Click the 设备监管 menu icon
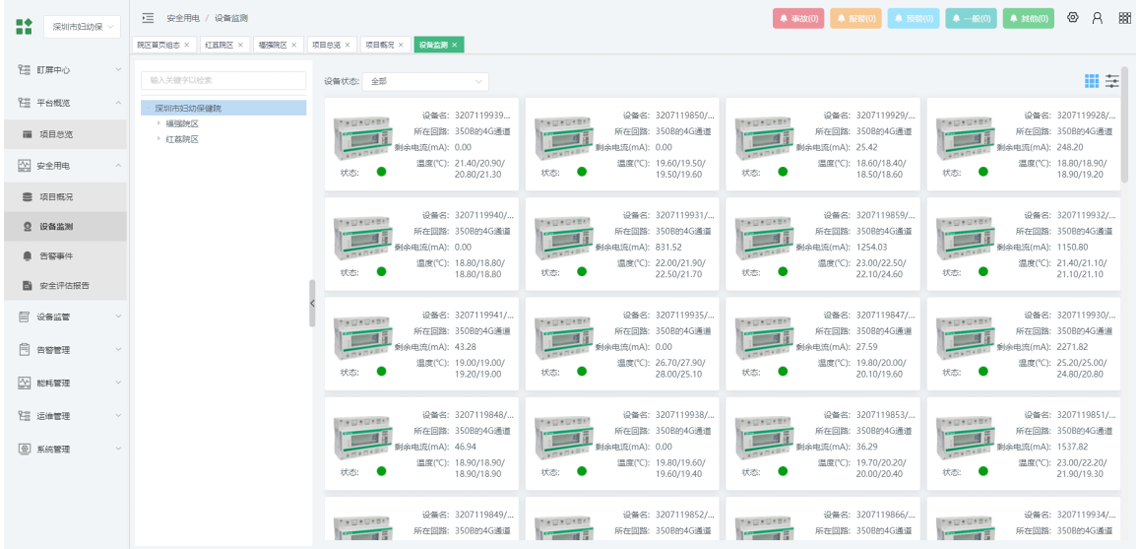 (24, 317)
